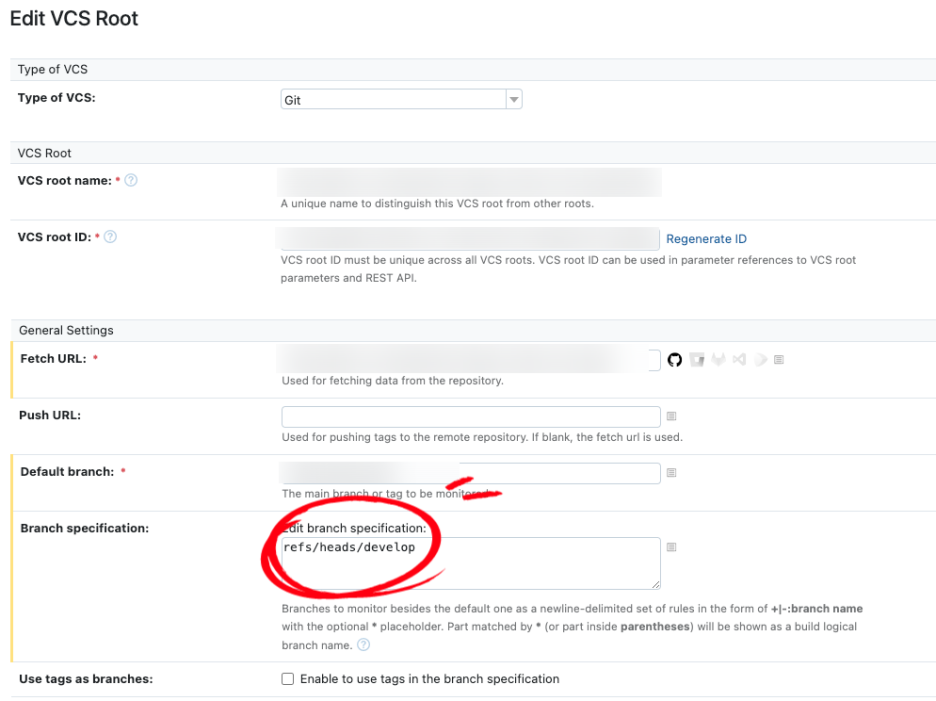Click the 'Edit branch specification:' label
The height and width of the screenshot is (701, 936).
[354, 528]
